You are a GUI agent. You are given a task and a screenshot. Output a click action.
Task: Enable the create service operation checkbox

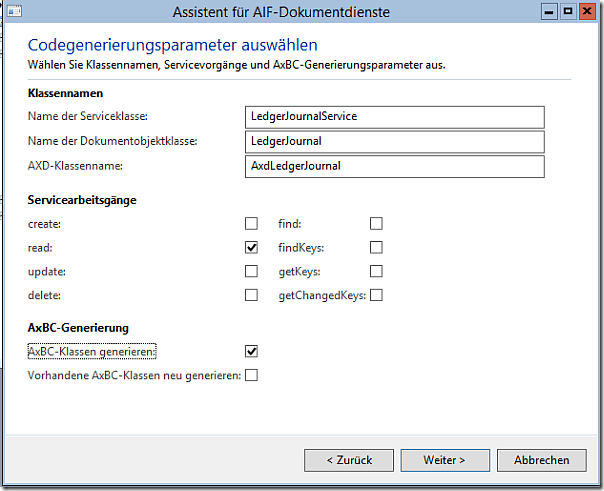click(x=251, y=224)
